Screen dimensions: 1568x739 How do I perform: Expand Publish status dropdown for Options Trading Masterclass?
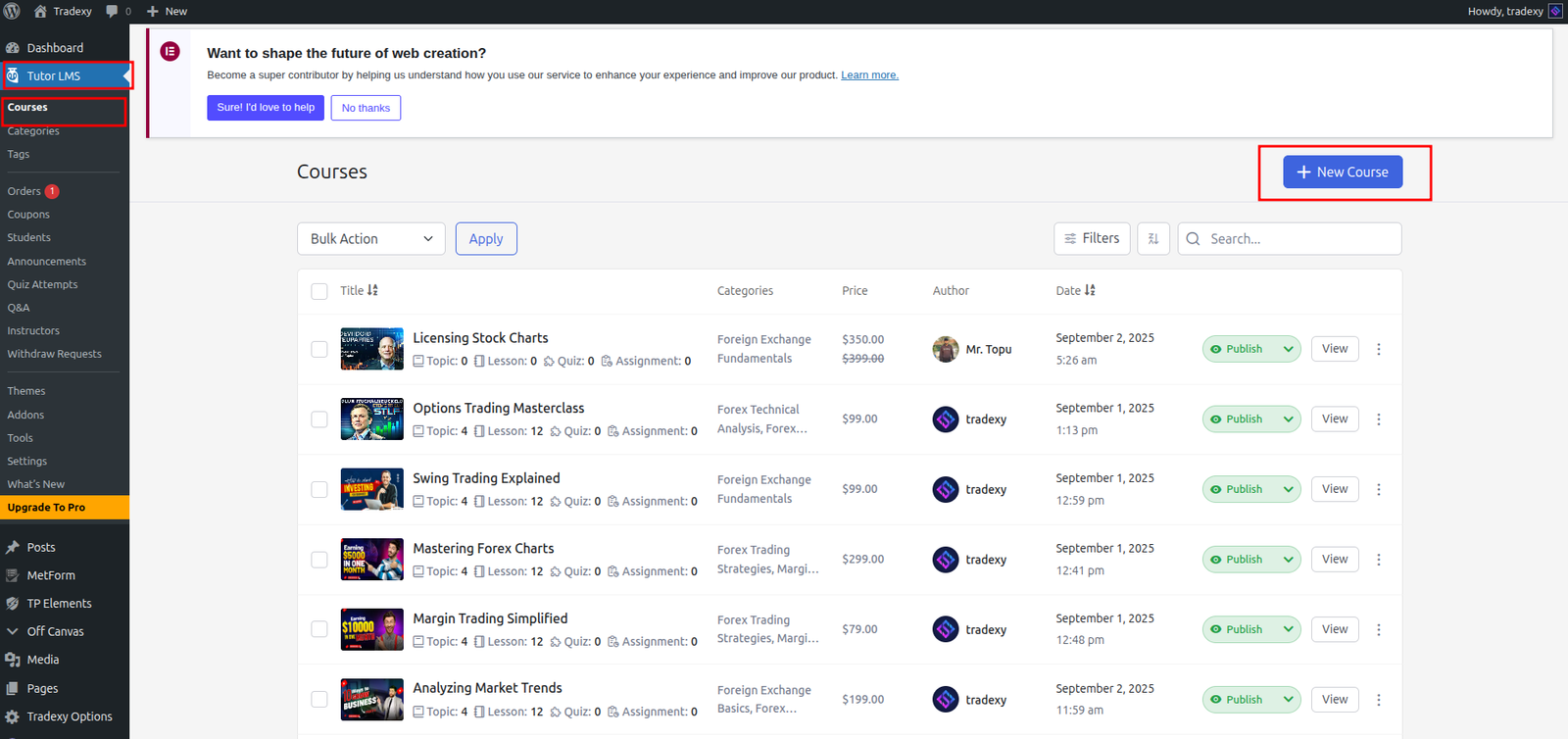pyautogui.click(x=1289, y=419)
